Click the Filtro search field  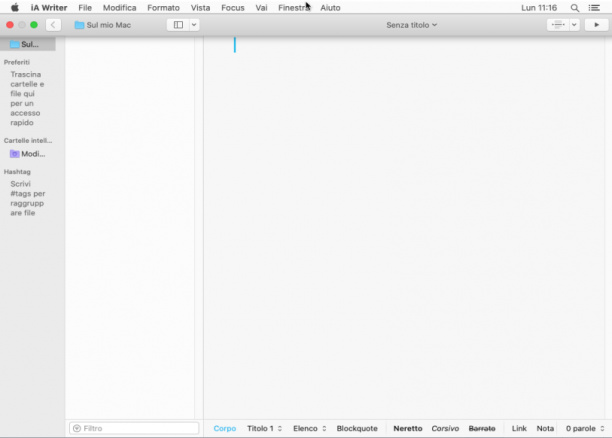134,428
